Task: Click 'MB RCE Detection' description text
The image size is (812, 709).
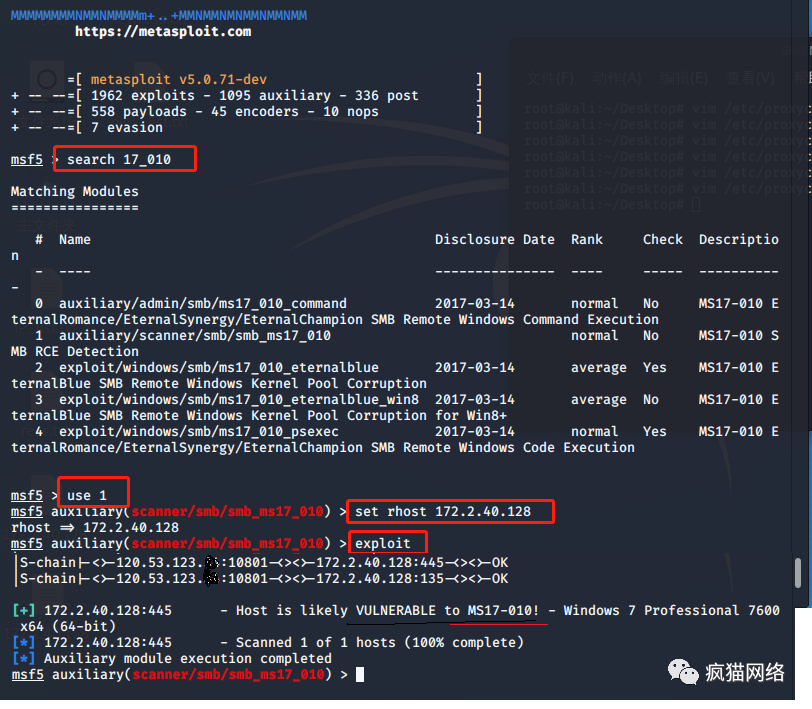Action: pos(75,352)
